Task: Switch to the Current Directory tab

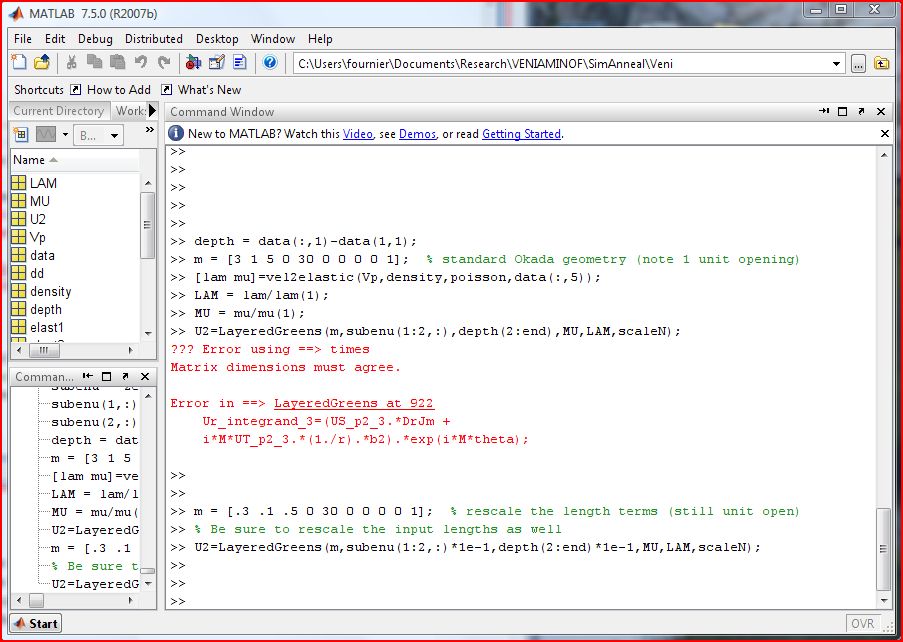Action: tap(58, 111)
